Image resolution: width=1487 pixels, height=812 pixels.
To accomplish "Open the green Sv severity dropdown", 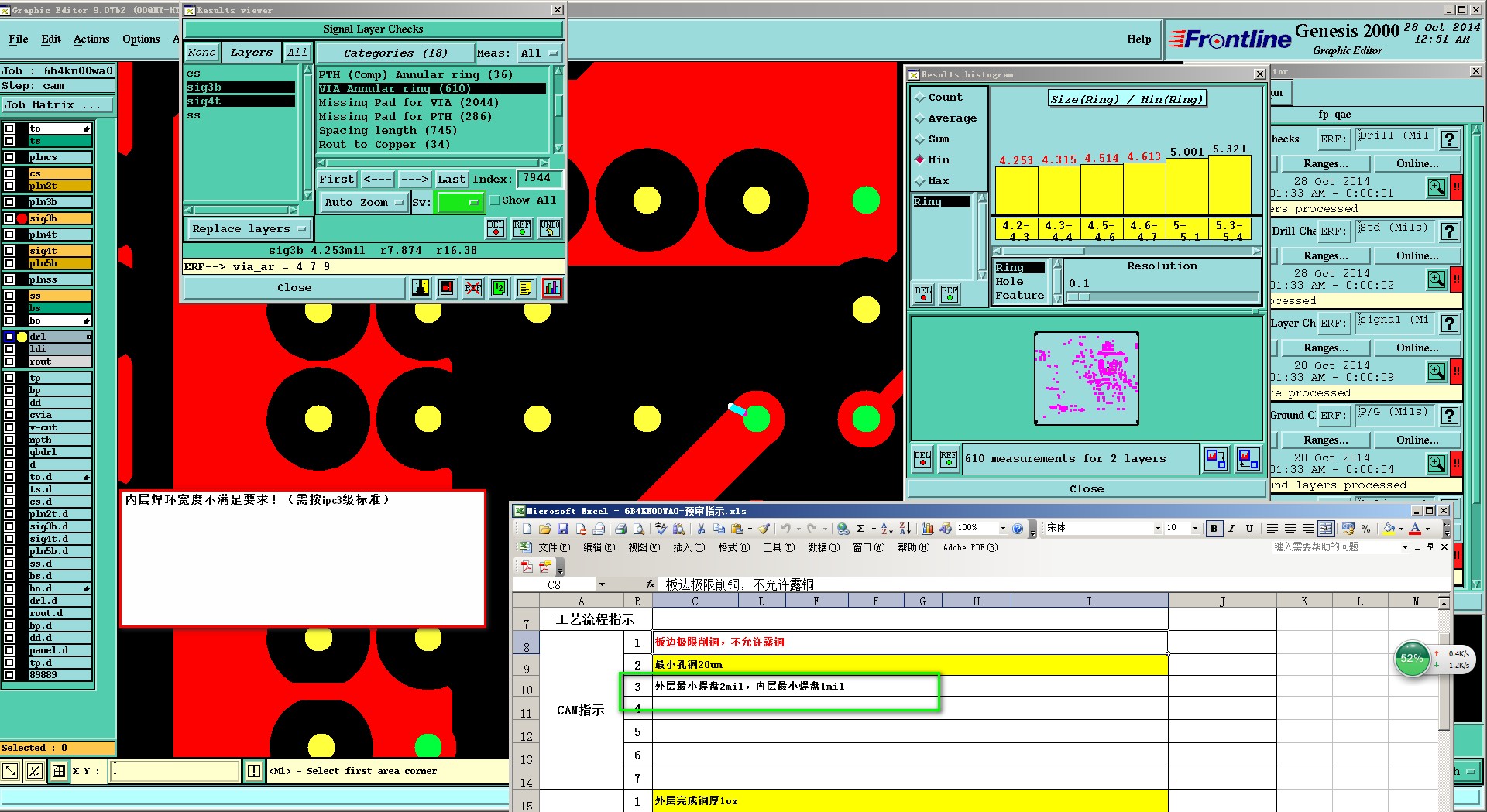I will [461, 203].
